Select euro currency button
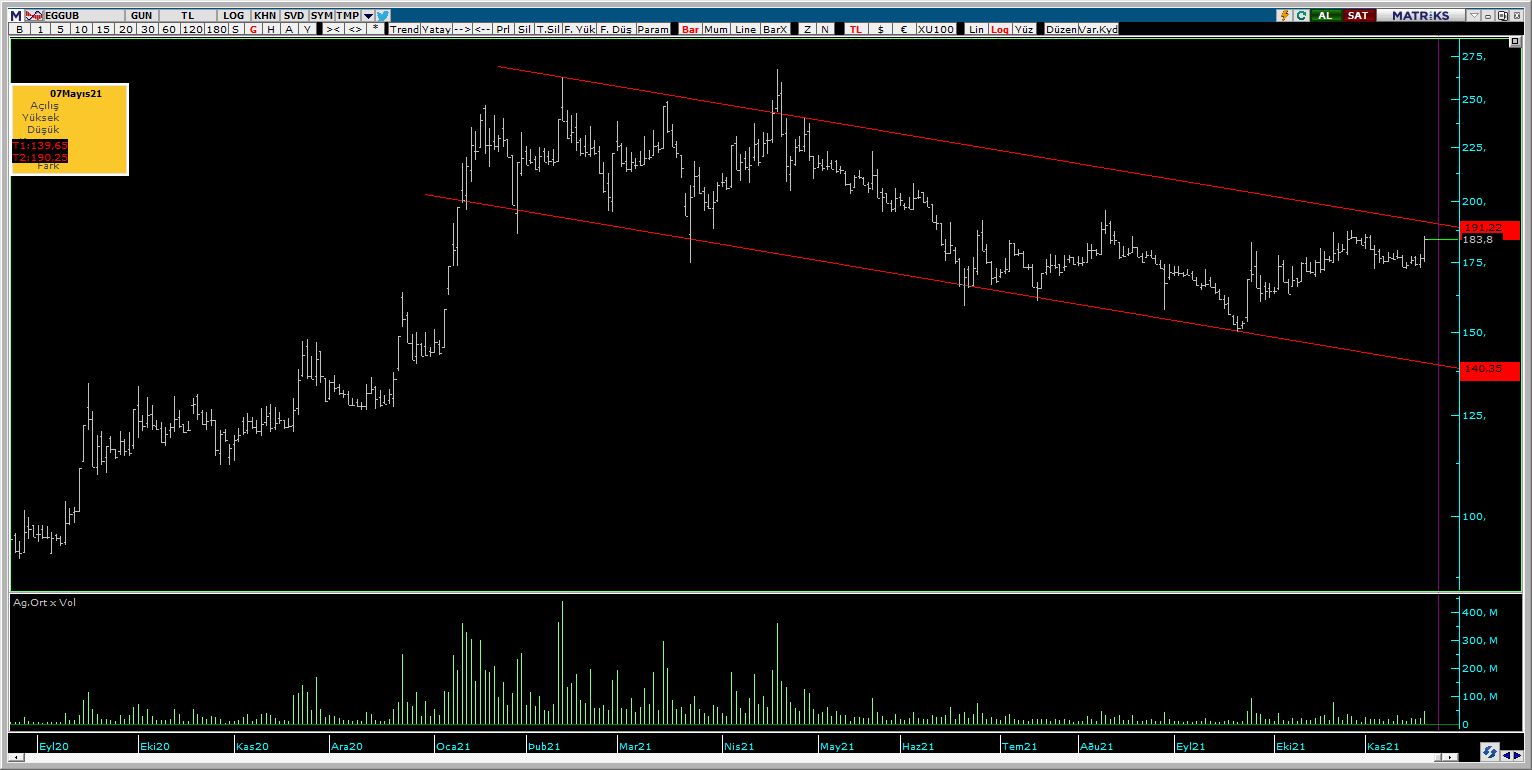This screenshot has height=770, width=1532. 904,30
